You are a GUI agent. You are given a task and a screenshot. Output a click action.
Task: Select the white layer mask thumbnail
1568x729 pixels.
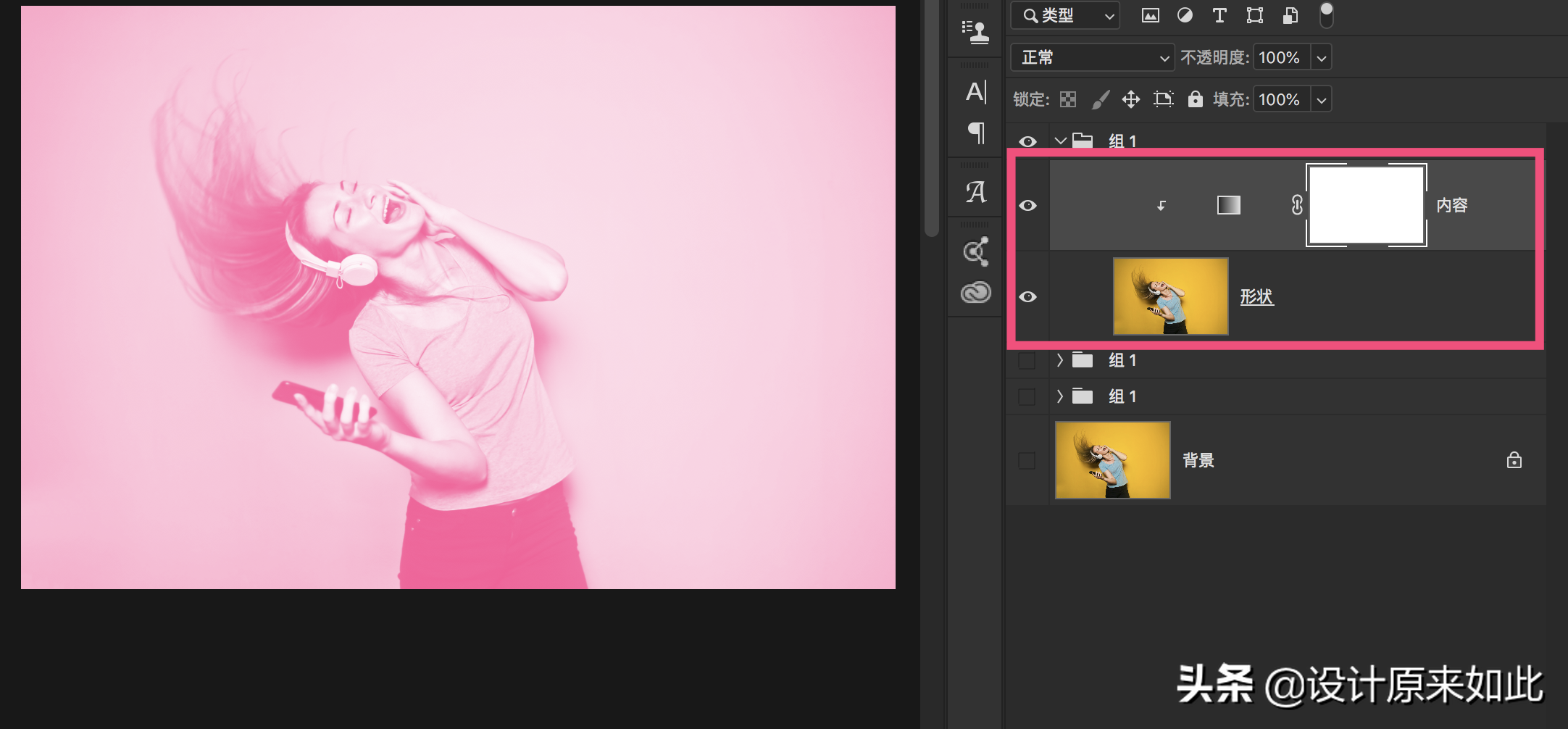tap(1367, 205)
